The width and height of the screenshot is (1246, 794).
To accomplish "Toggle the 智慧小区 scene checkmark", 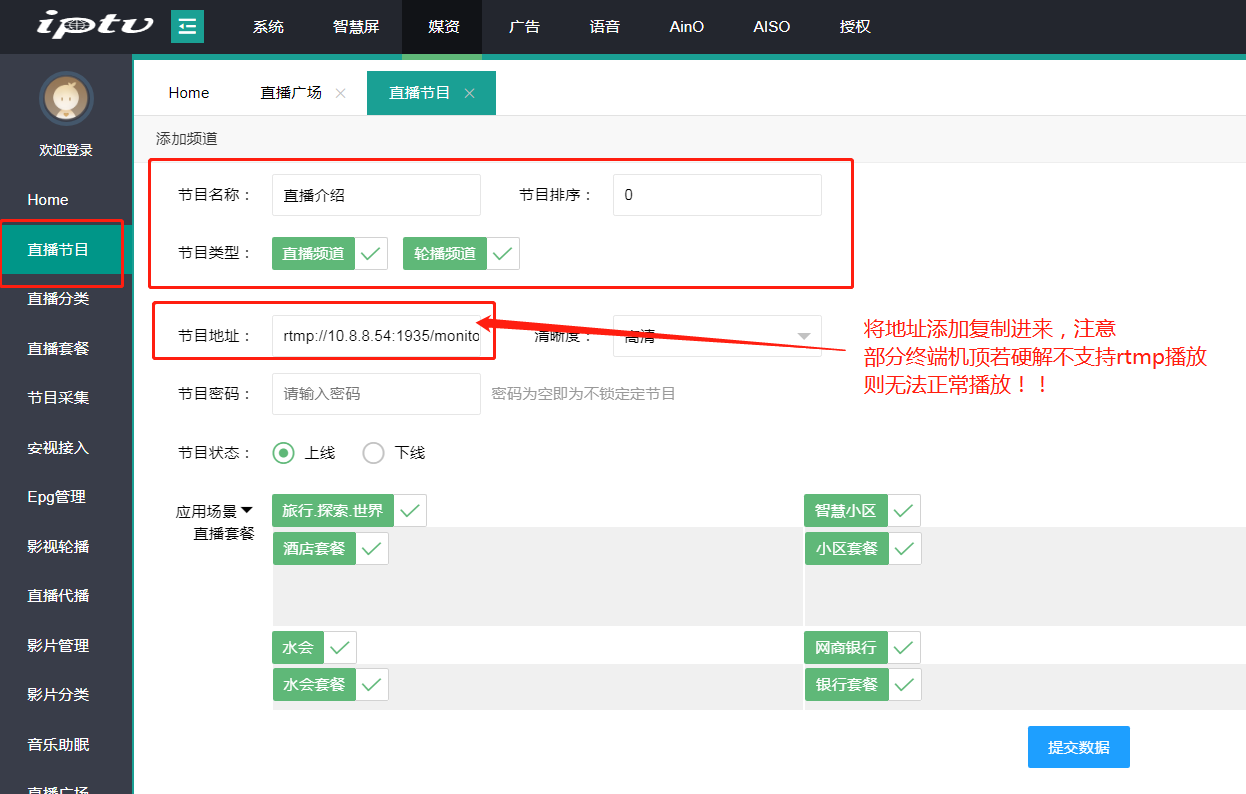I will click(904, 511).
